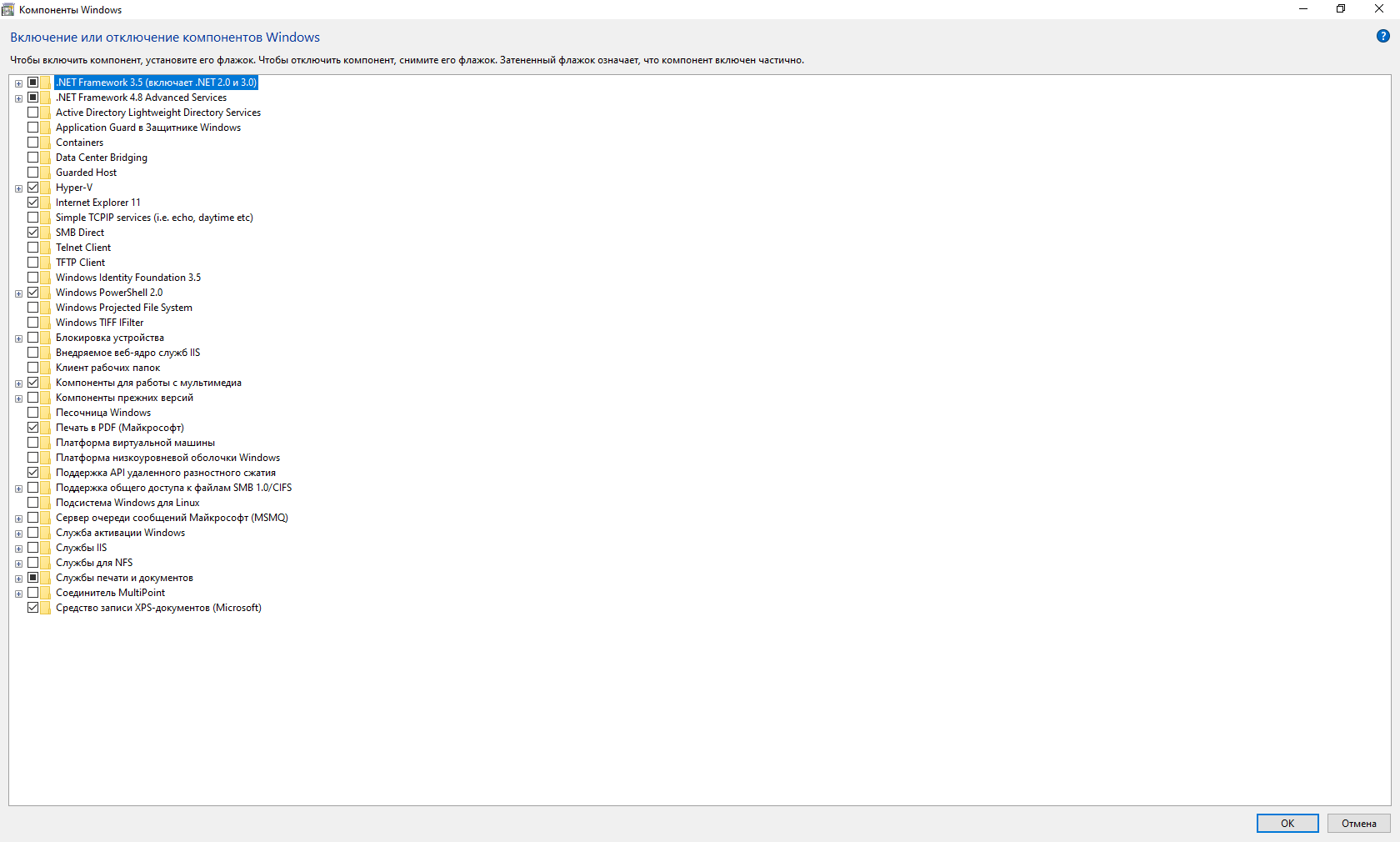Uncheck Internet Explorer 11 checkbox
Viewport: 1400px width, 842px height.
pos(33,203)
